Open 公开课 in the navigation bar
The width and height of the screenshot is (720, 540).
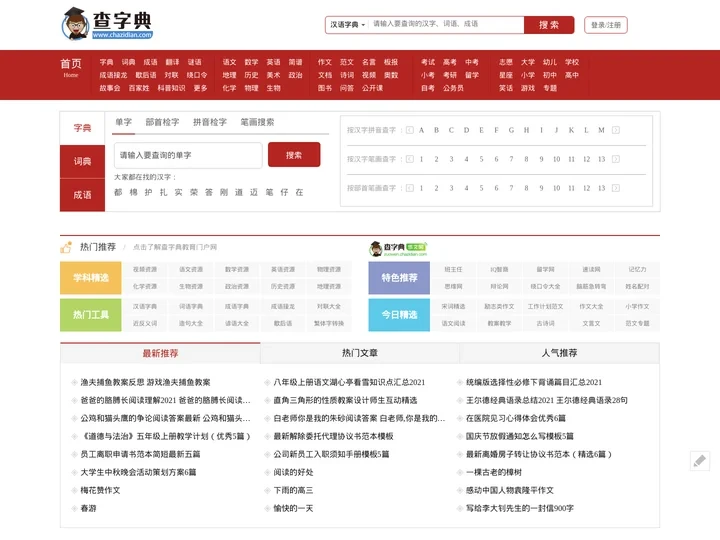(372, 88)
